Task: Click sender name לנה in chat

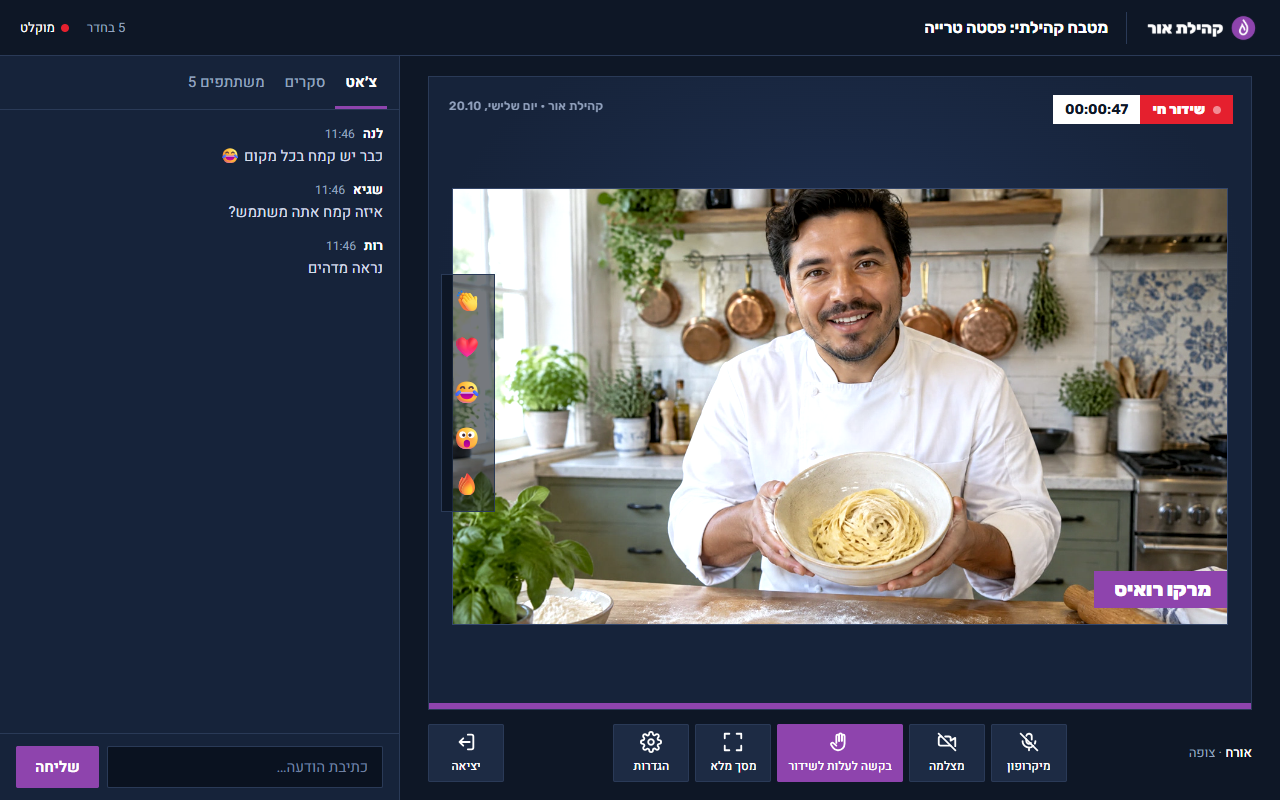Action: [372, 133]
